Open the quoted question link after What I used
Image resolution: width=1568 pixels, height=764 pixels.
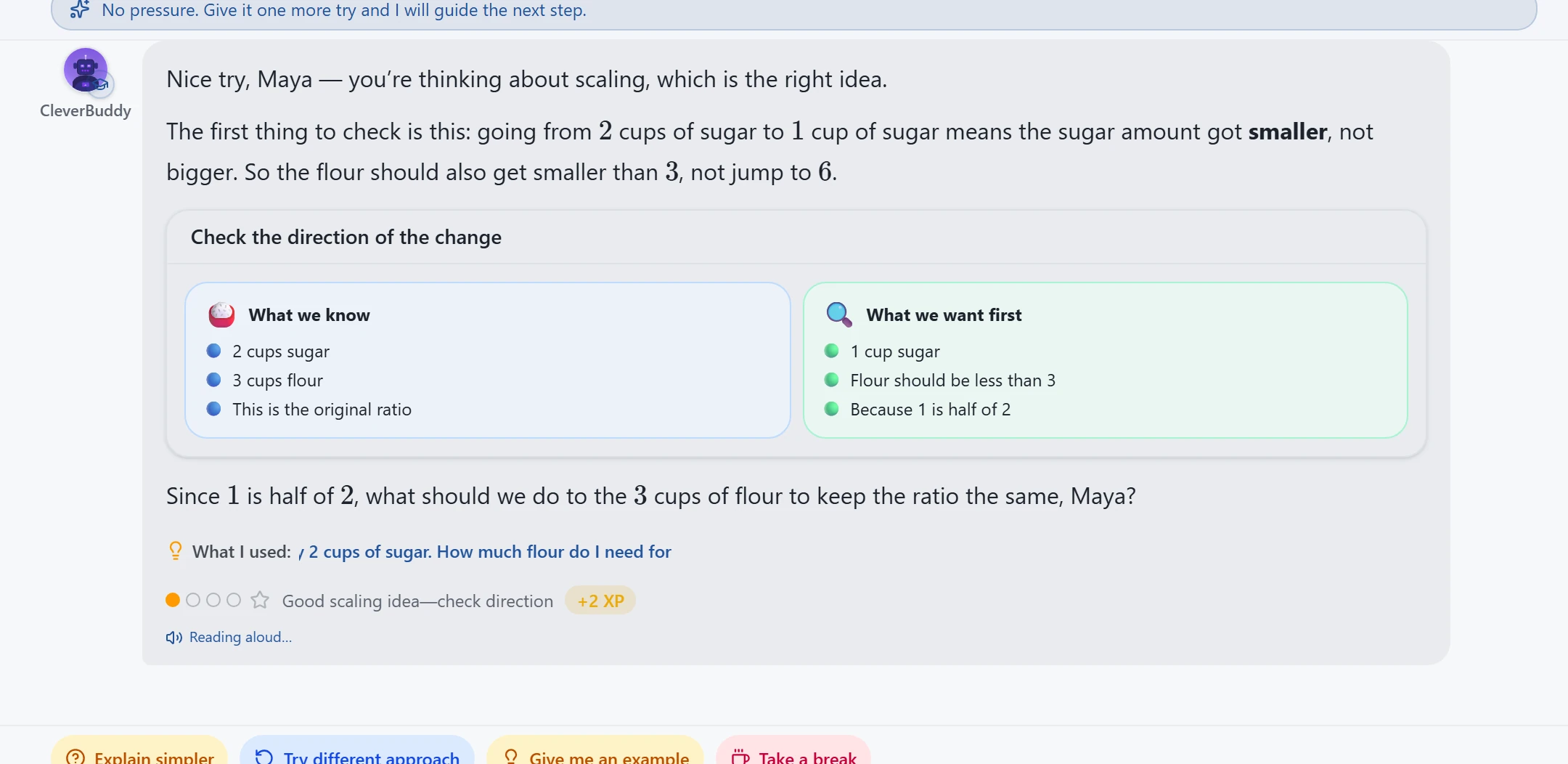(485, 552)
